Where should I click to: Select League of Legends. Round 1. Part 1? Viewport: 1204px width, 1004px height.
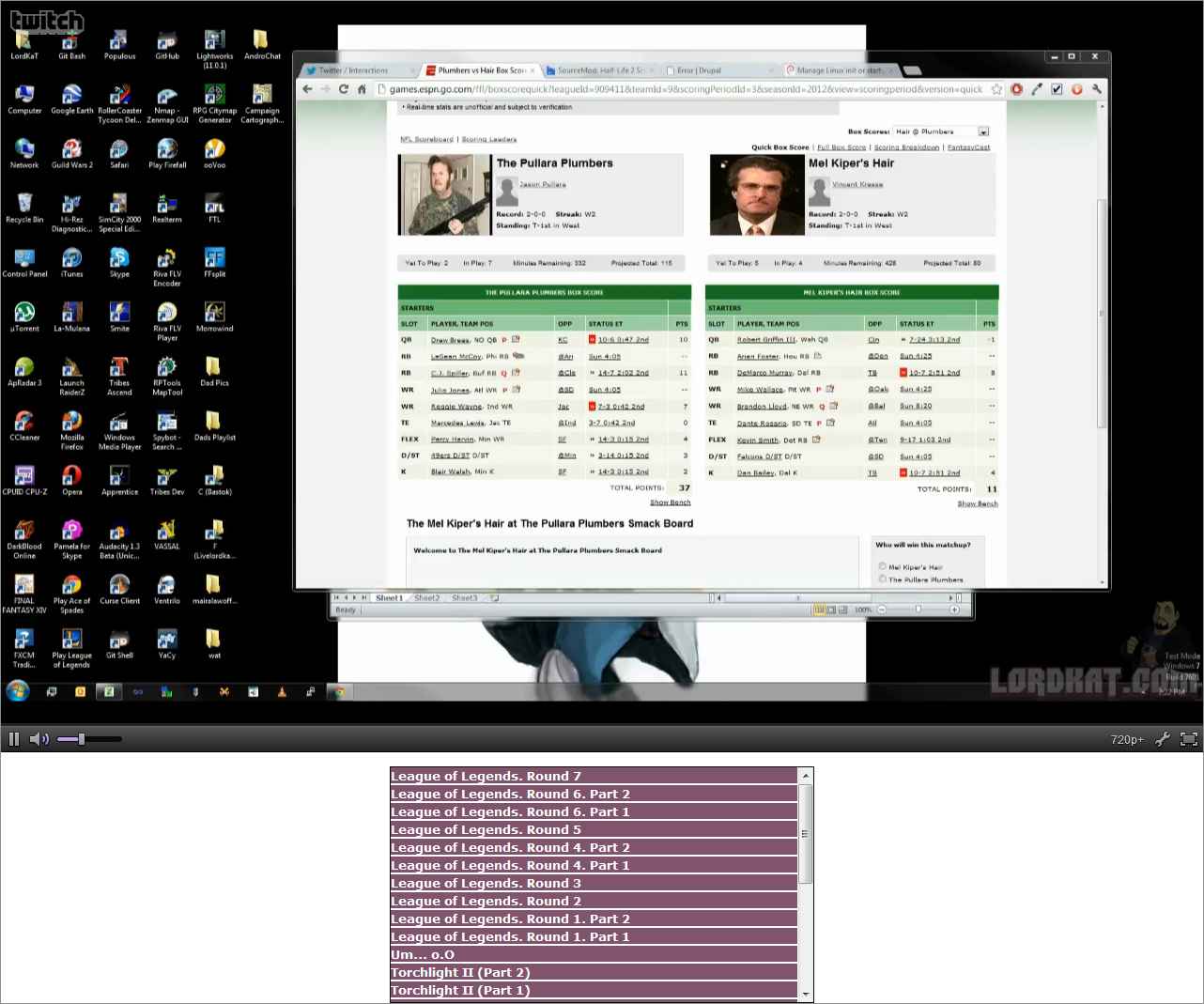(x=594, y=936)
